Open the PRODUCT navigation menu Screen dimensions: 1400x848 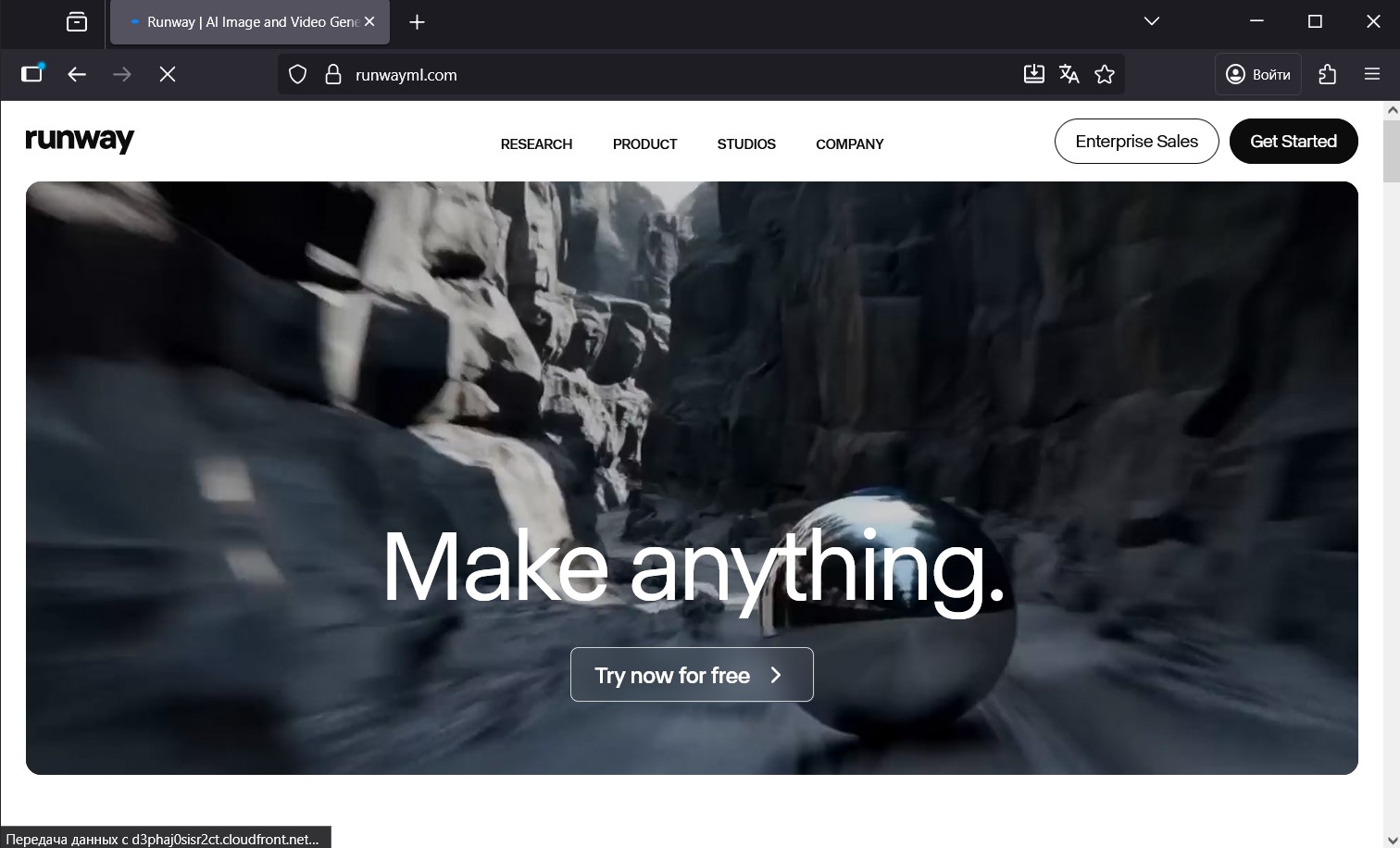click(644, 144)
